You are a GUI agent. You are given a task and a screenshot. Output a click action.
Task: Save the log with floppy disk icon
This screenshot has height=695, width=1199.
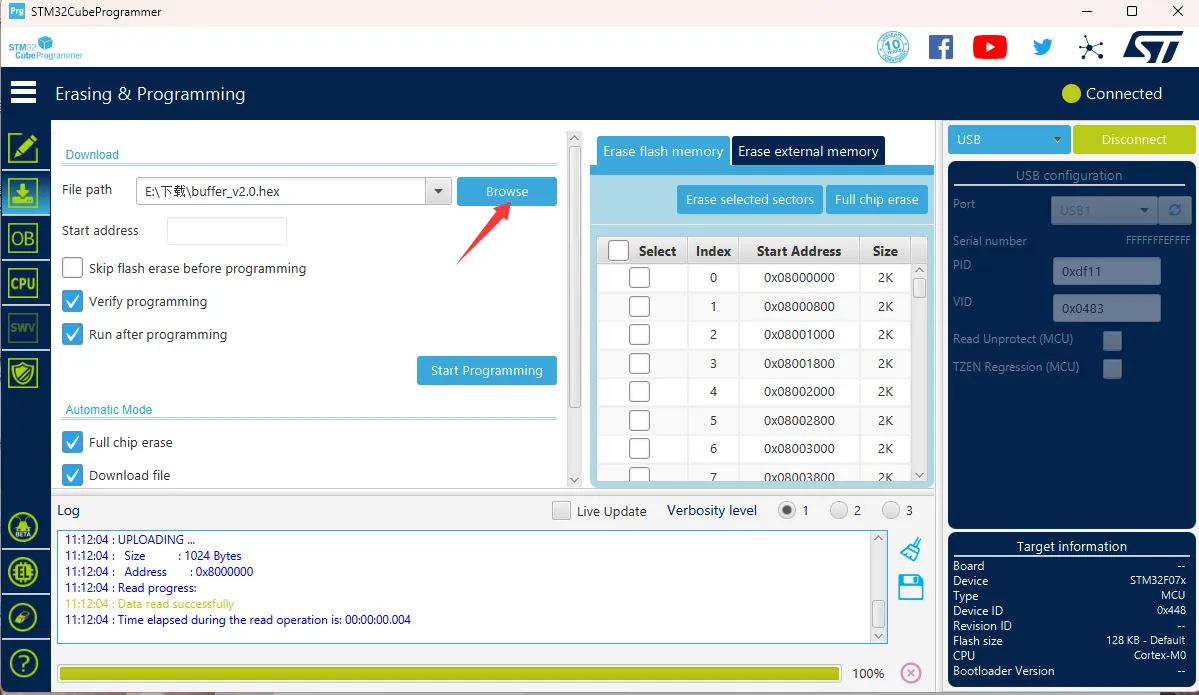point(910,587)
